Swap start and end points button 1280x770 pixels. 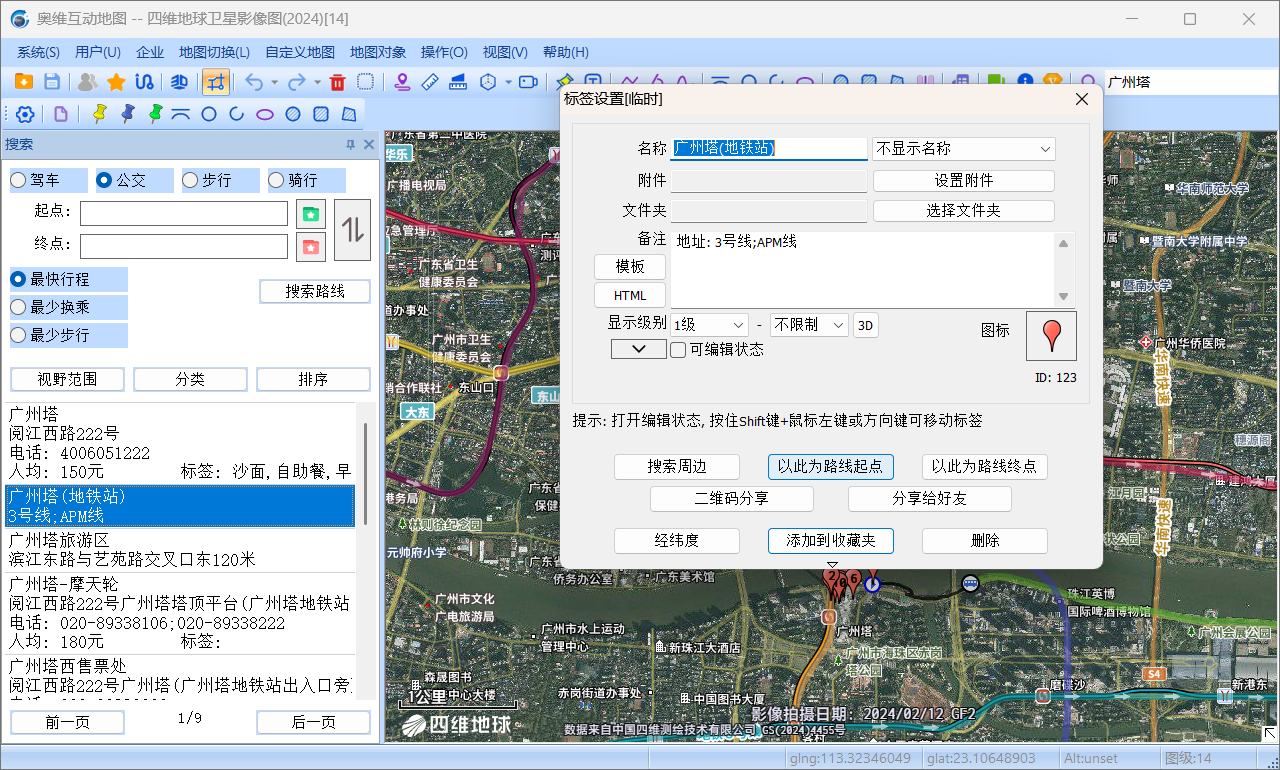[352, 230]
